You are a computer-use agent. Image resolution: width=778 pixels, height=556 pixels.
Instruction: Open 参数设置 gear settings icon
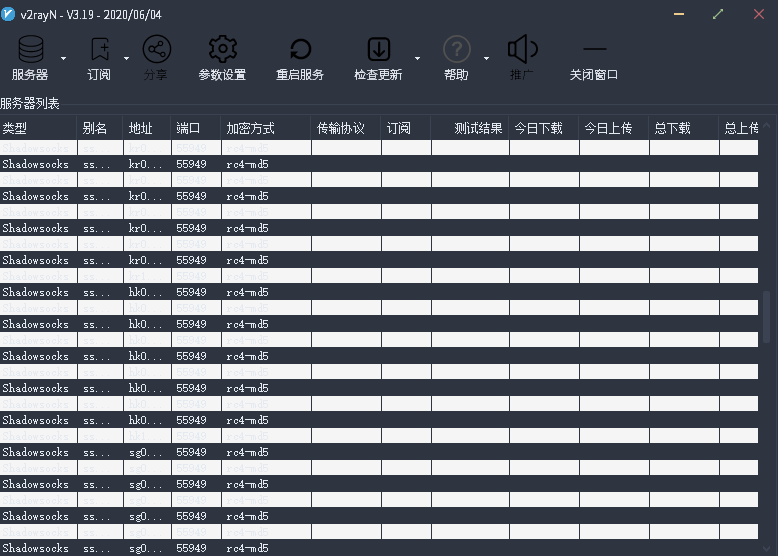point(222,49)
